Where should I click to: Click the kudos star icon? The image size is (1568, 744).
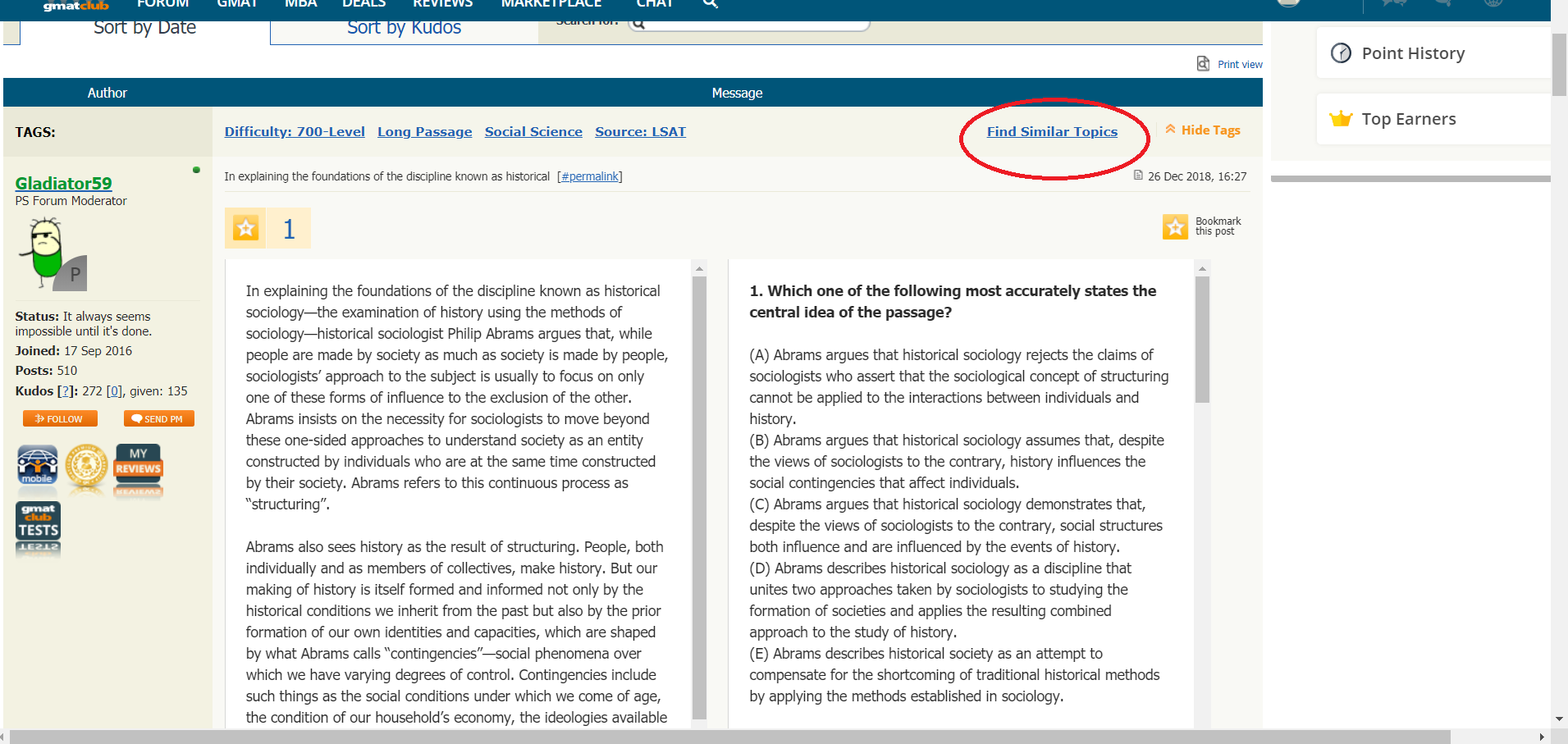[x=245, y=228]
